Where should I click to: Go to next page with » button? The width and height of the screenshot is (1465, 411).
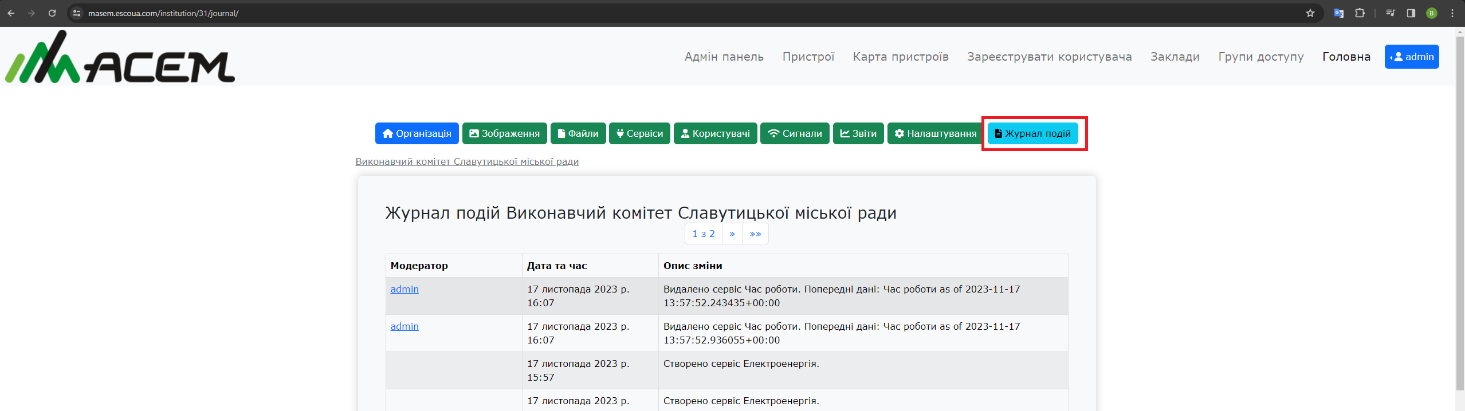[732, 233]
